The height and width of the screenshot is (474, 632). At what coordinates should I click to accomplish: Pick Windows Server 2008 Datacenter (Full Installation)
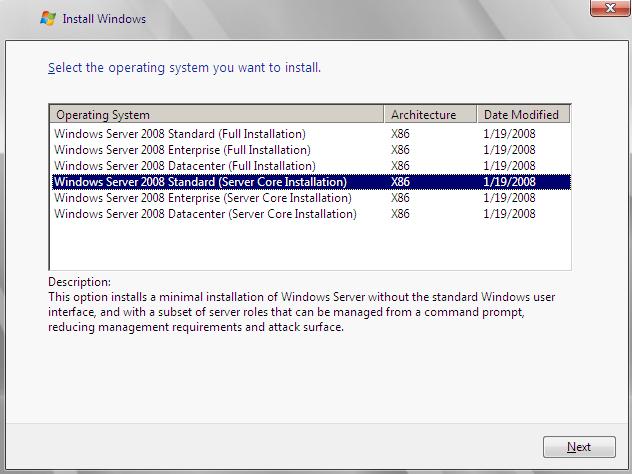(x=185, y=166)
